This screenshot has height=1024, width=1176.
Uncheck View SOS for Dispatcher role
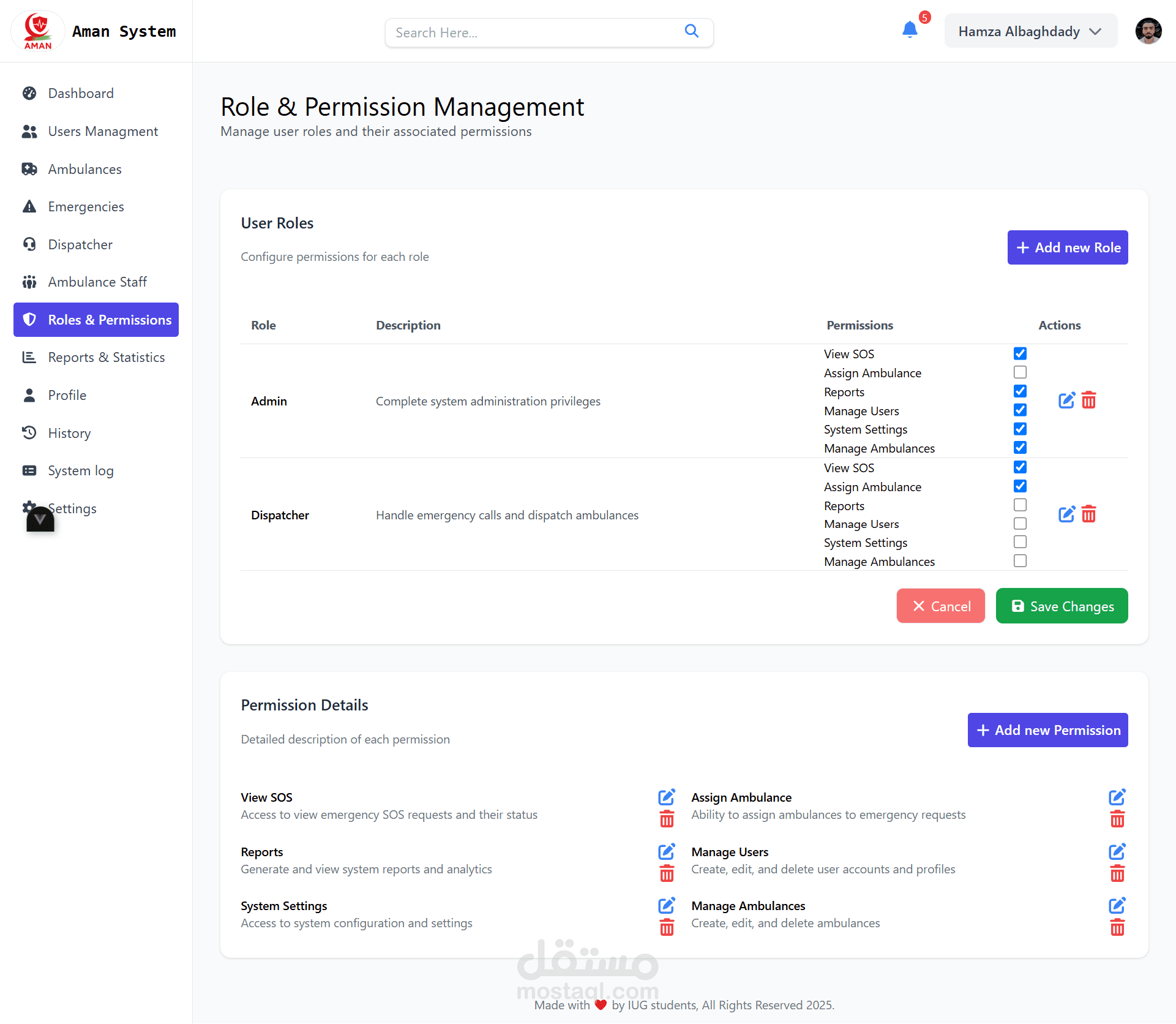click(1020, 467)
